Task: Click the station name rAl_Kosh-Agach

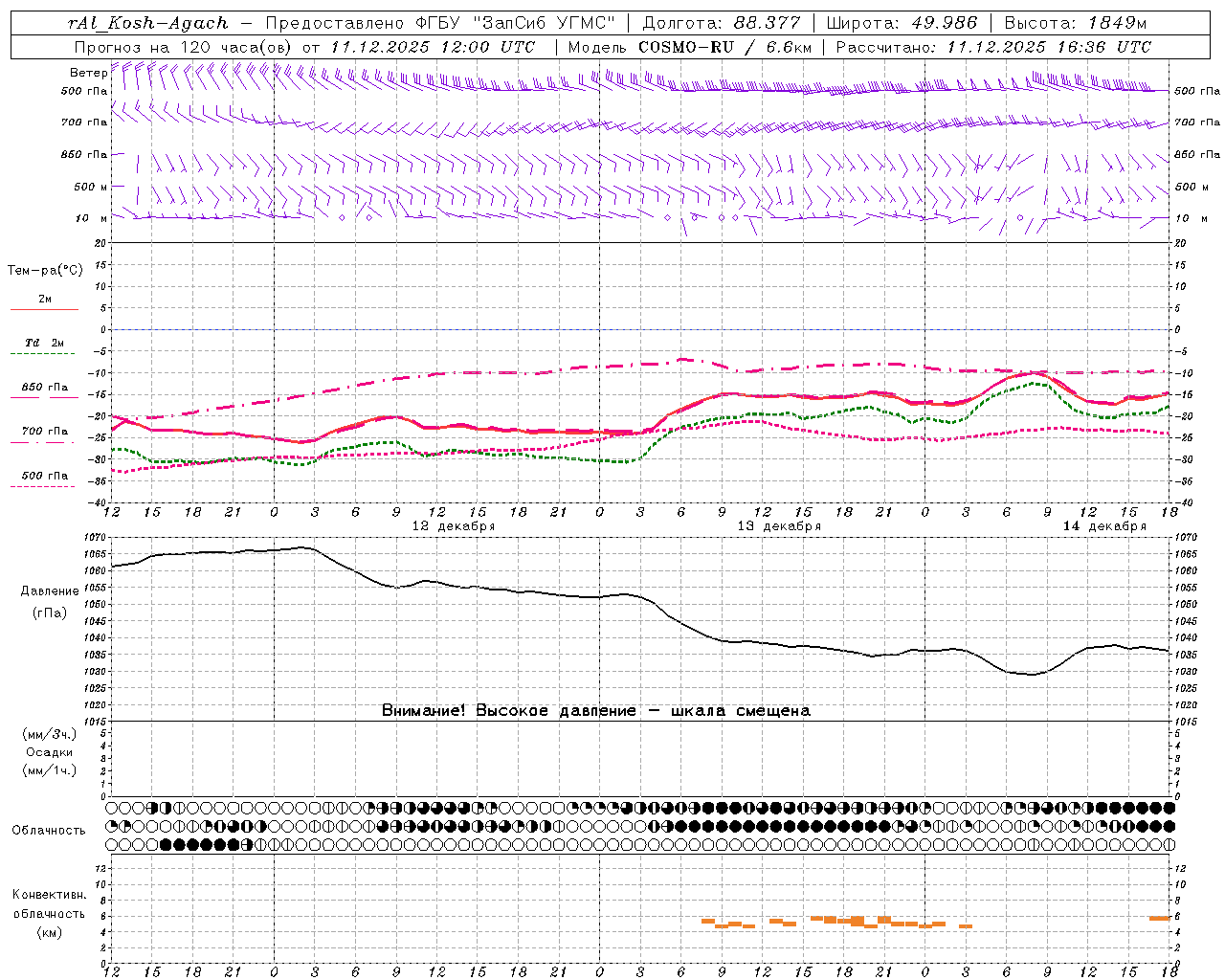Action: pos(148,23)
